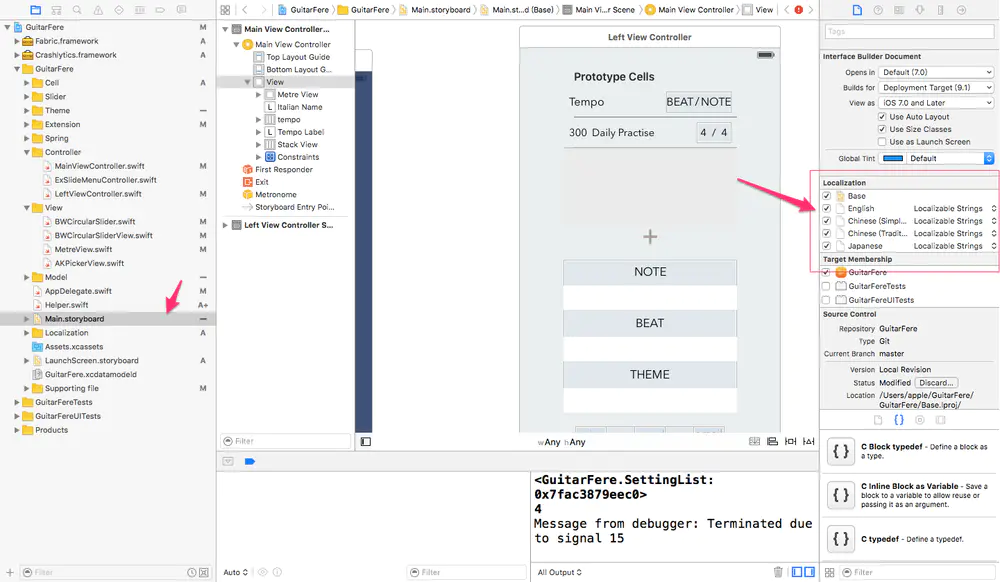The image size is (1000, 582).
Task: Open Global Tint Default dropdown
Action: tap(950, 158)
